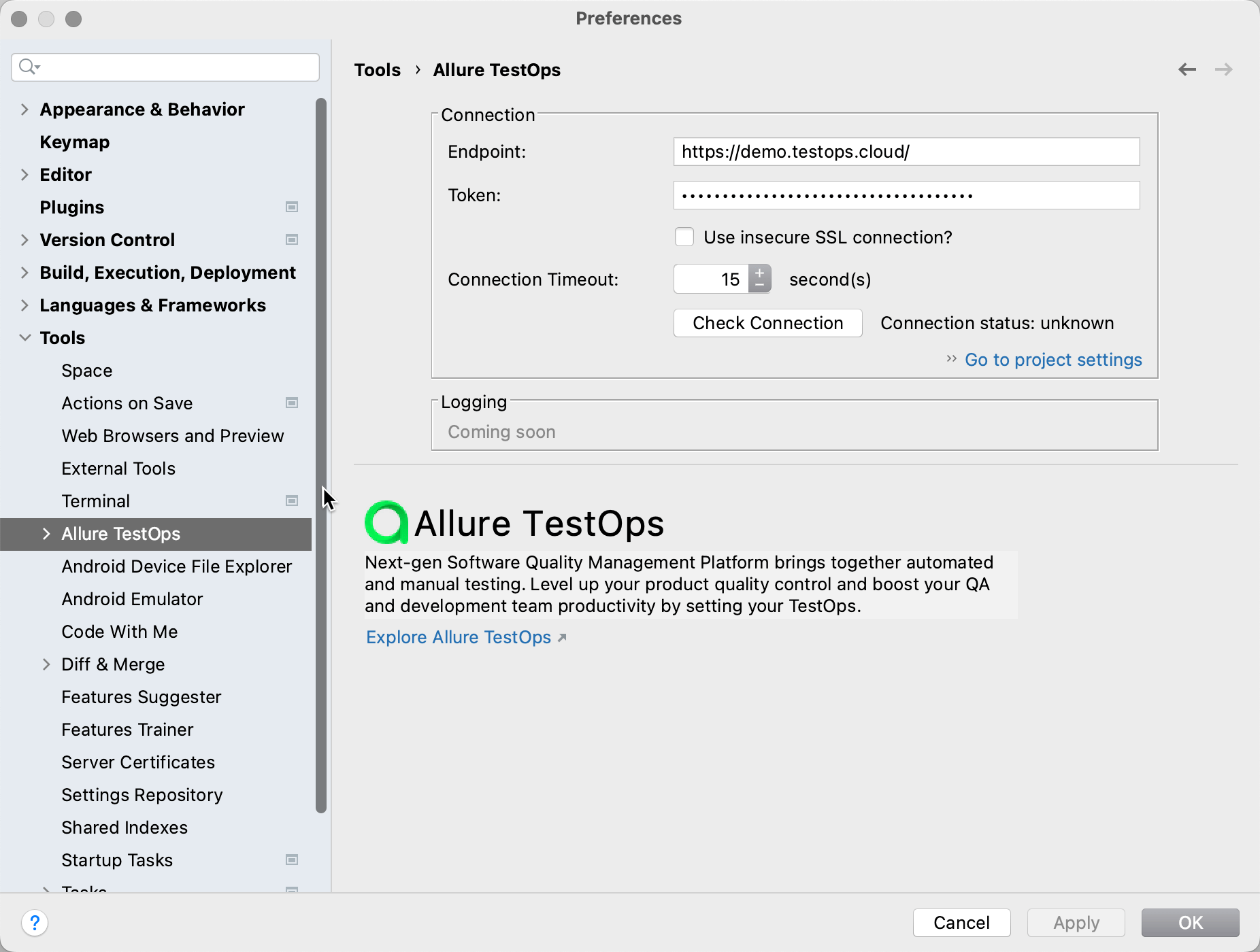Collapse the Tools section

click(x=24, y=338)
